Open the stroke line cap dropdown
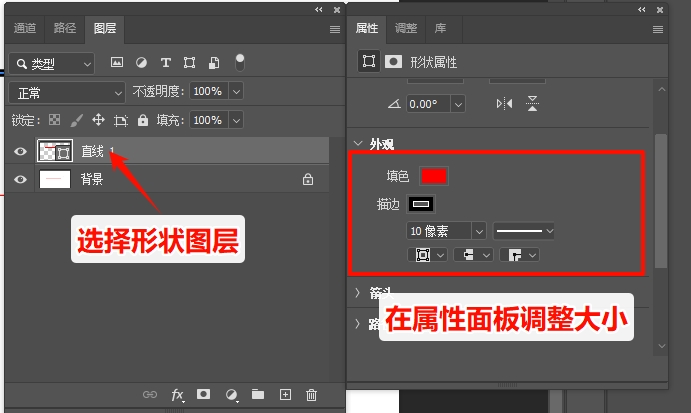This screenshot has height=413, width=691. tap(473, 255)
